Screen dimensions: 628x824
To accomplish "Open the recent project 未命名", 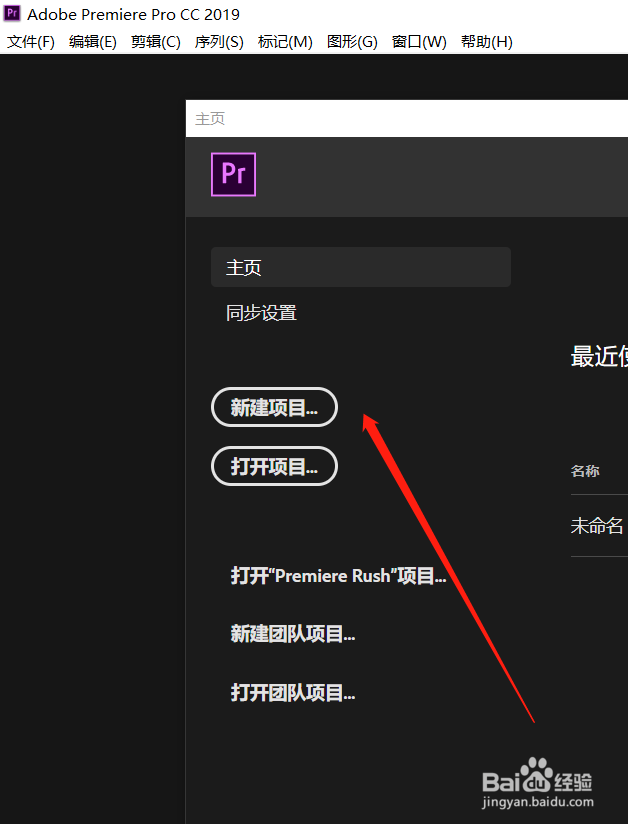I will (x=599, y=526).
